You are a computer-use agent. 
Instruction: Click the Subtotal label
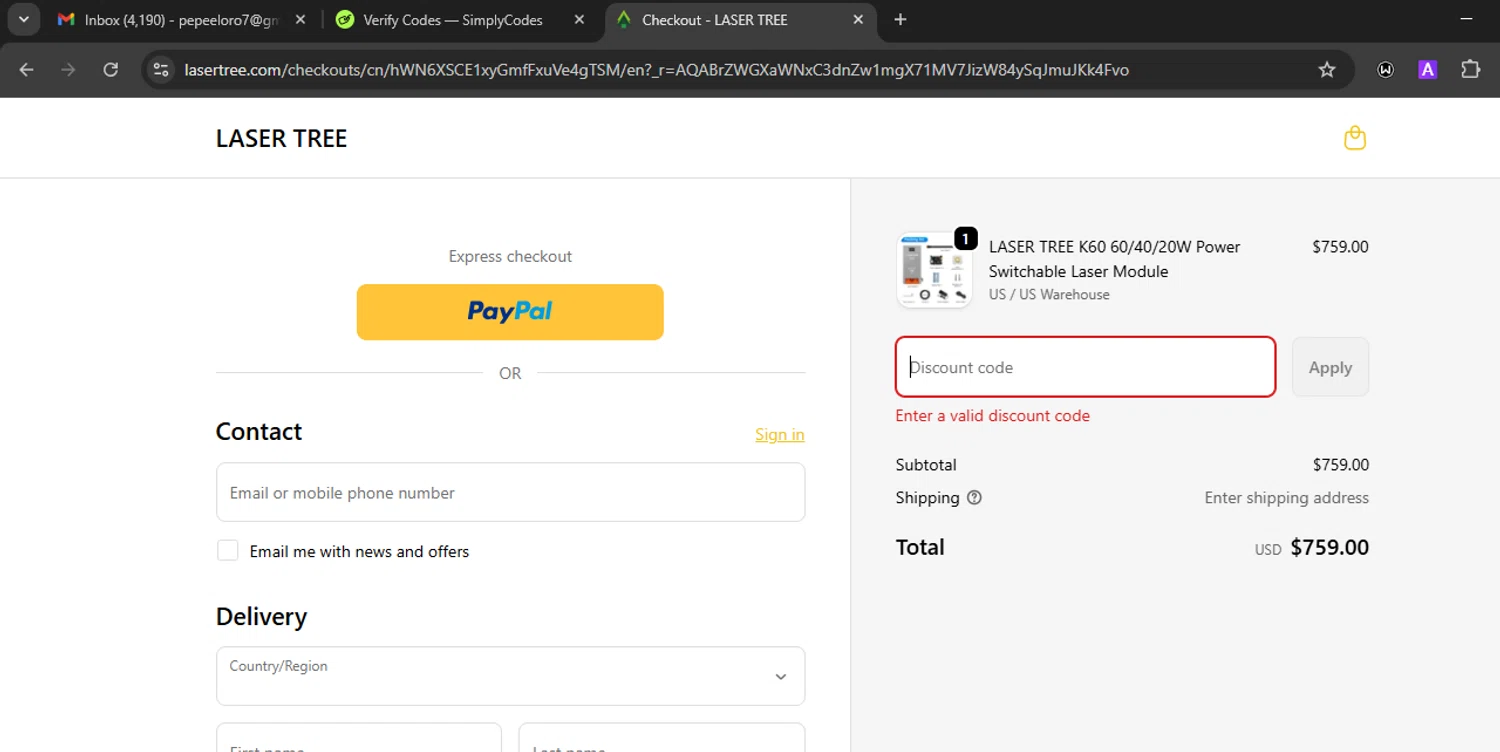pyautogui.click(x=926, y=465)
